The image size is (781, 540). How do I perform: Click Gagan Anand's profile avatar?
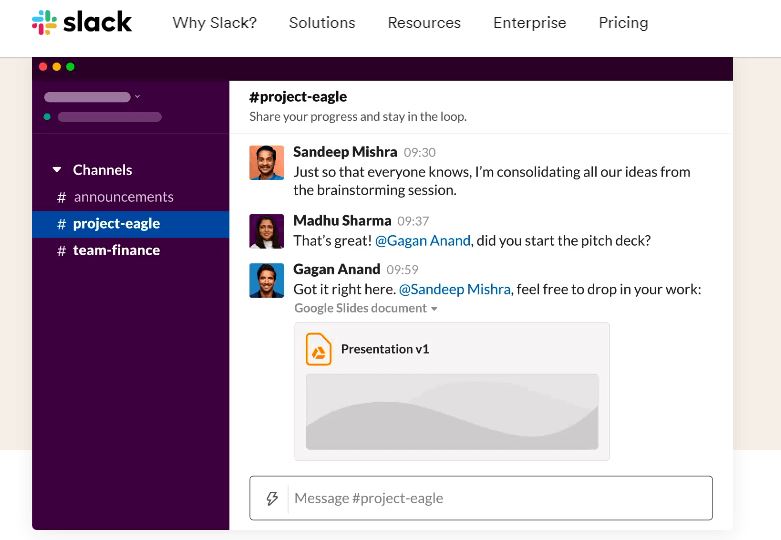point(267,280)
